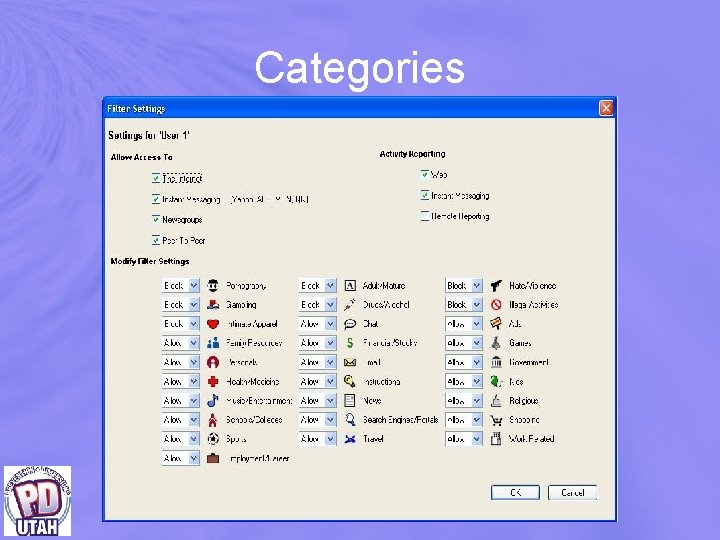
Task: Click the Travel airplane icon
Action: [350, 439]
